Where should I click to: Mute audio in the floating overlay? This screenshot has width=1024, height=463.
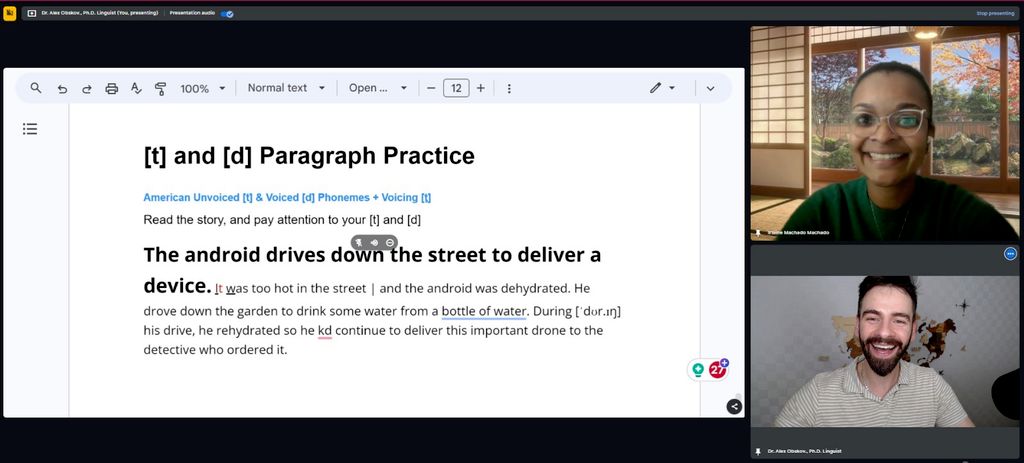[x=374, y=242]
